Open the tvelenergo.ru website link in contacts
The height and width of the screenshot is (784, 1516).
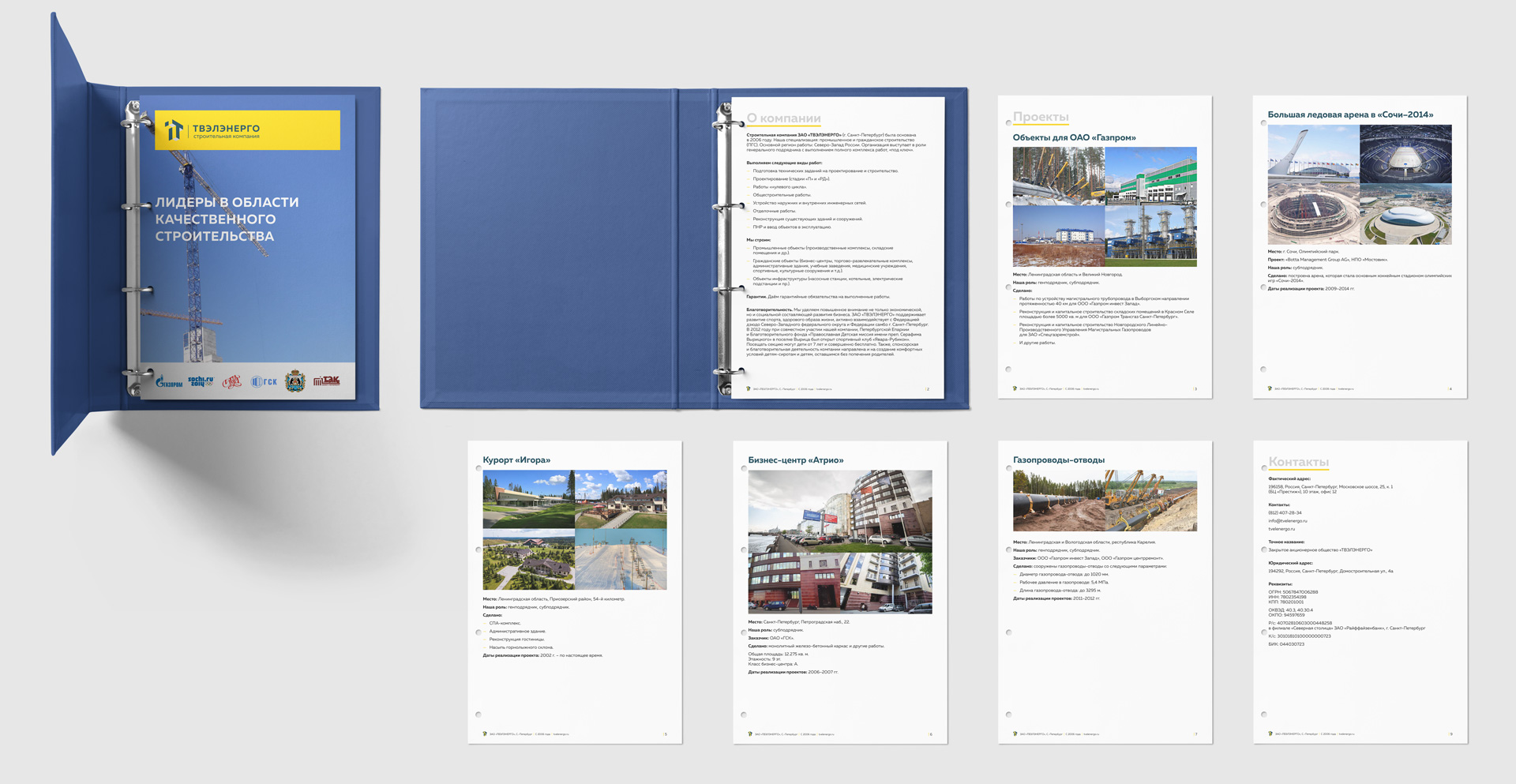tap(1284, 529)
